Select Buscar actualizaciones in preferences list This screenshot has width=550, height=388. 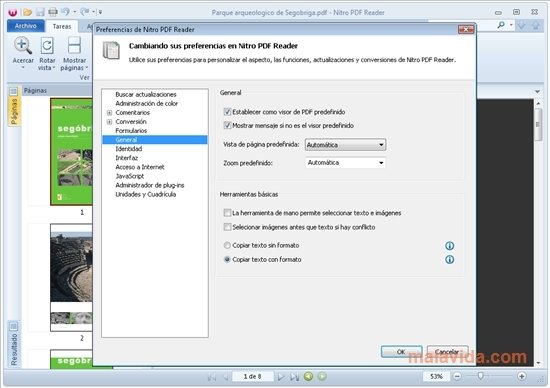[146, 94]
